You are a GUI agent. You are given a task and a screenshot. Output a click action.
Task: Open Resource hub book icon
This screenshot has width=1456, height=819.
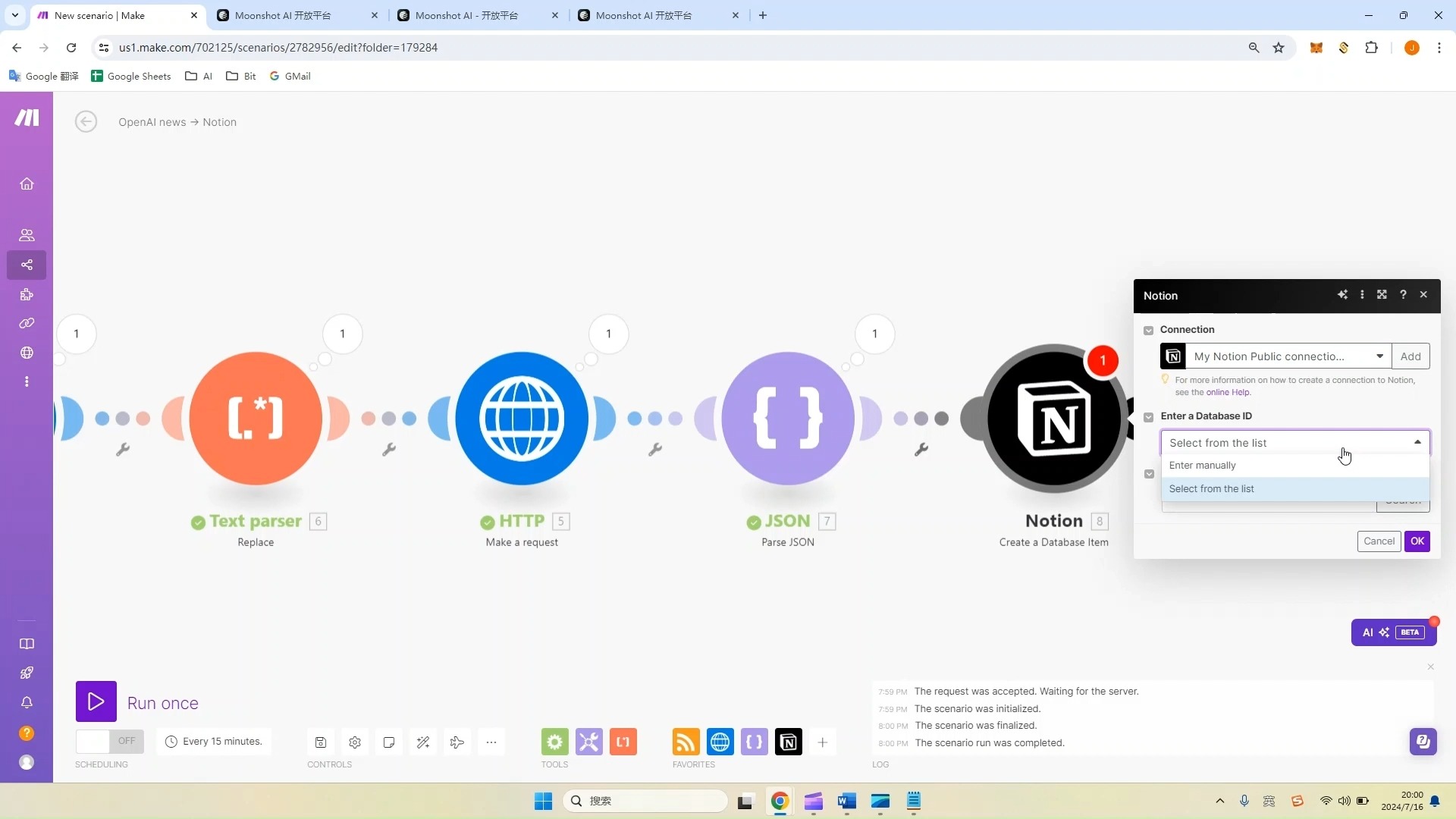tap(27, 644)
